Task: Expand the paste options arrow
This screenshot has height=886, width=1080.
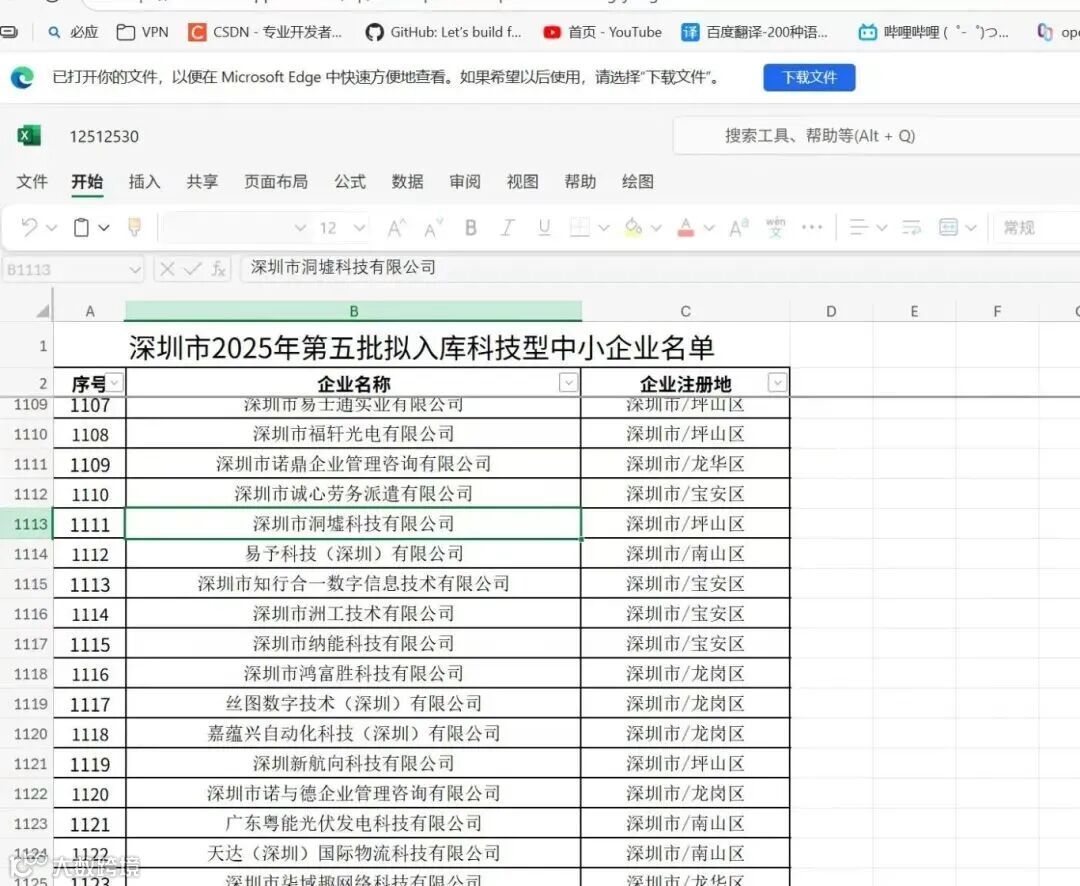Action: [103, 227]
